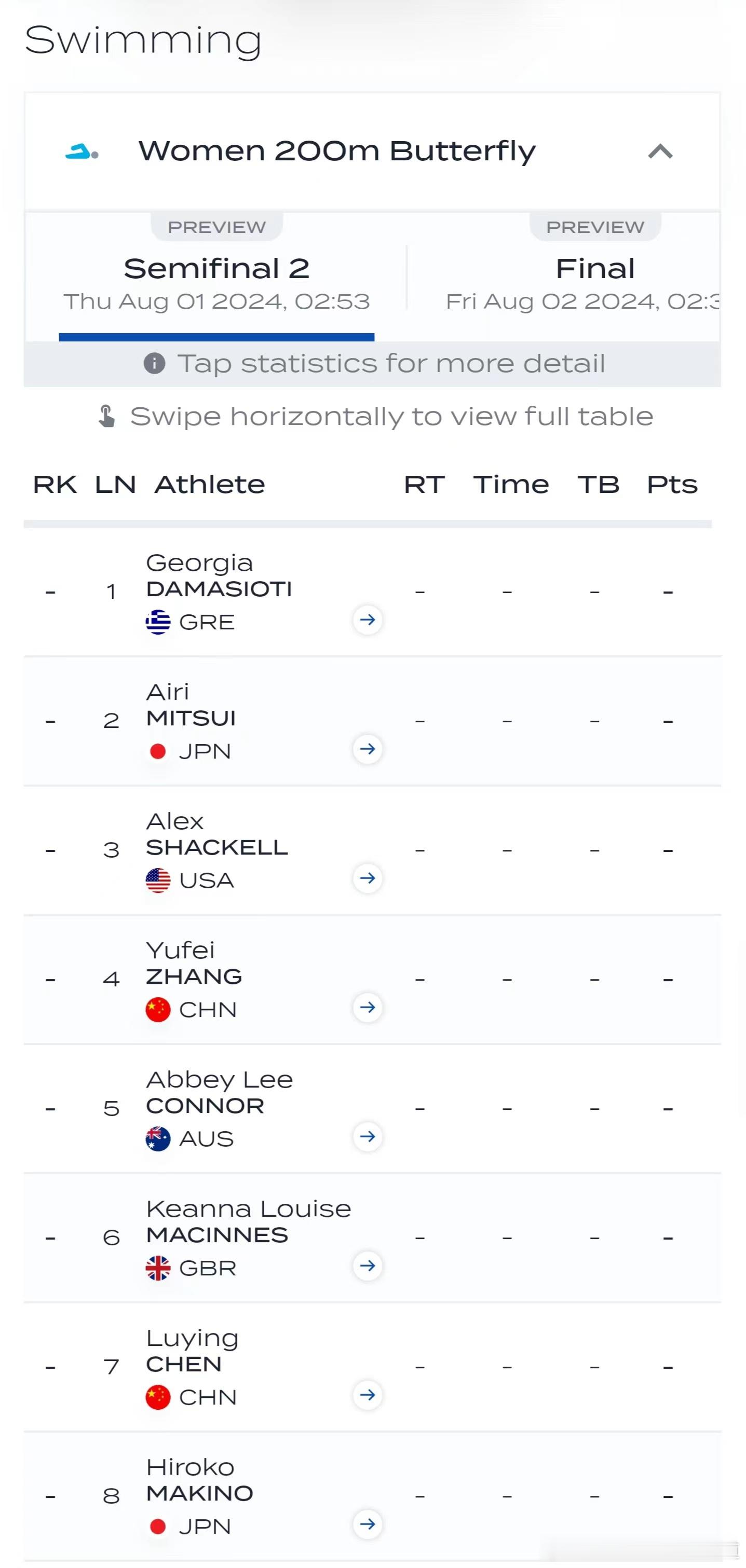Click the Athlete column header
746x1568 pixels.
tap(210, 485)
